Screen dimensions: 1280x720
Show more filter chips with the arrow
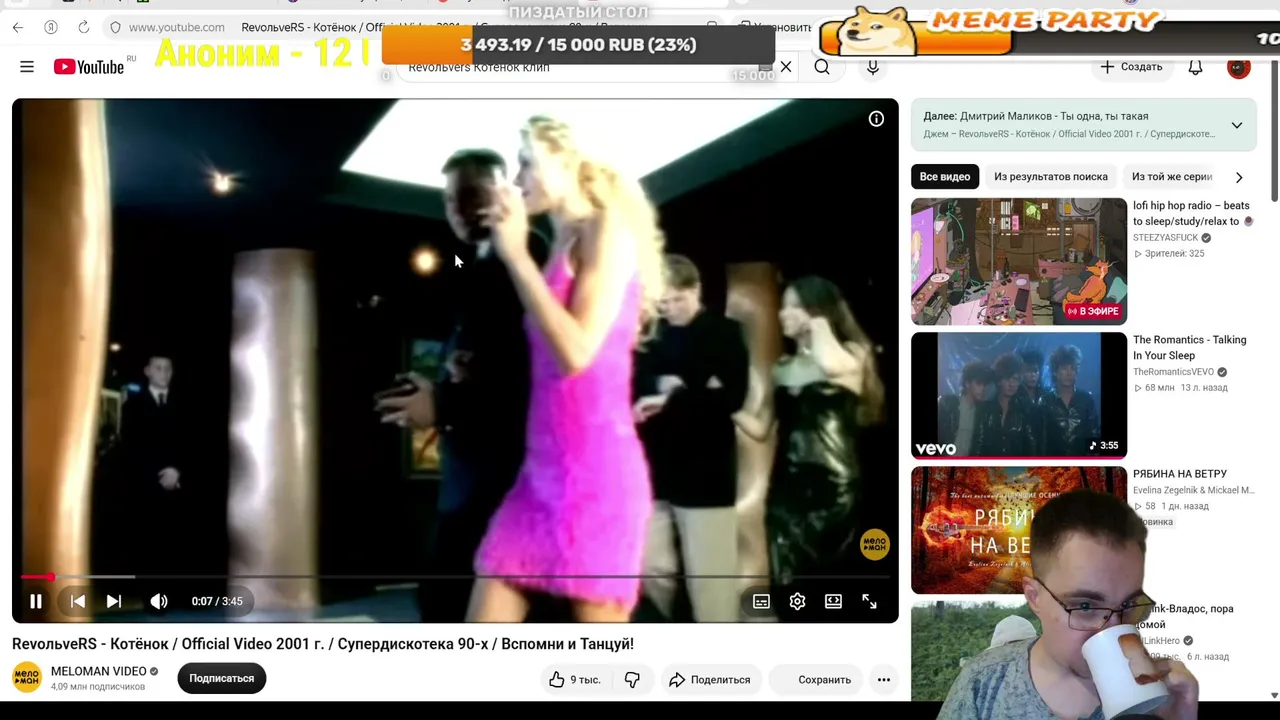(x=1239, y=177)
